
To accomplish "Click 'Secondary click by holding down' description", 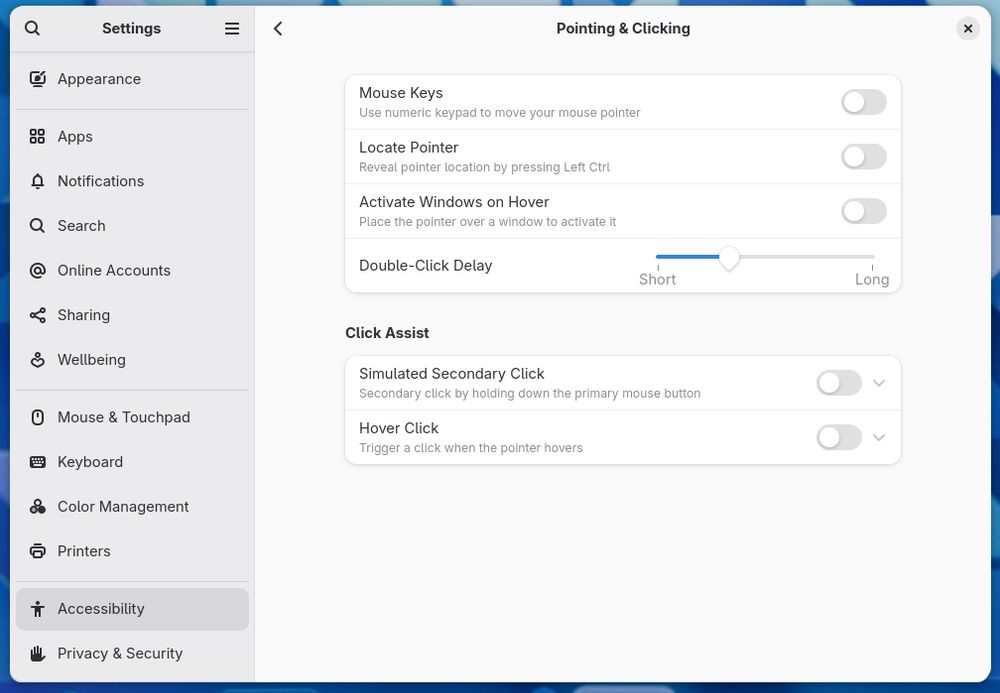I will point(529,393).
